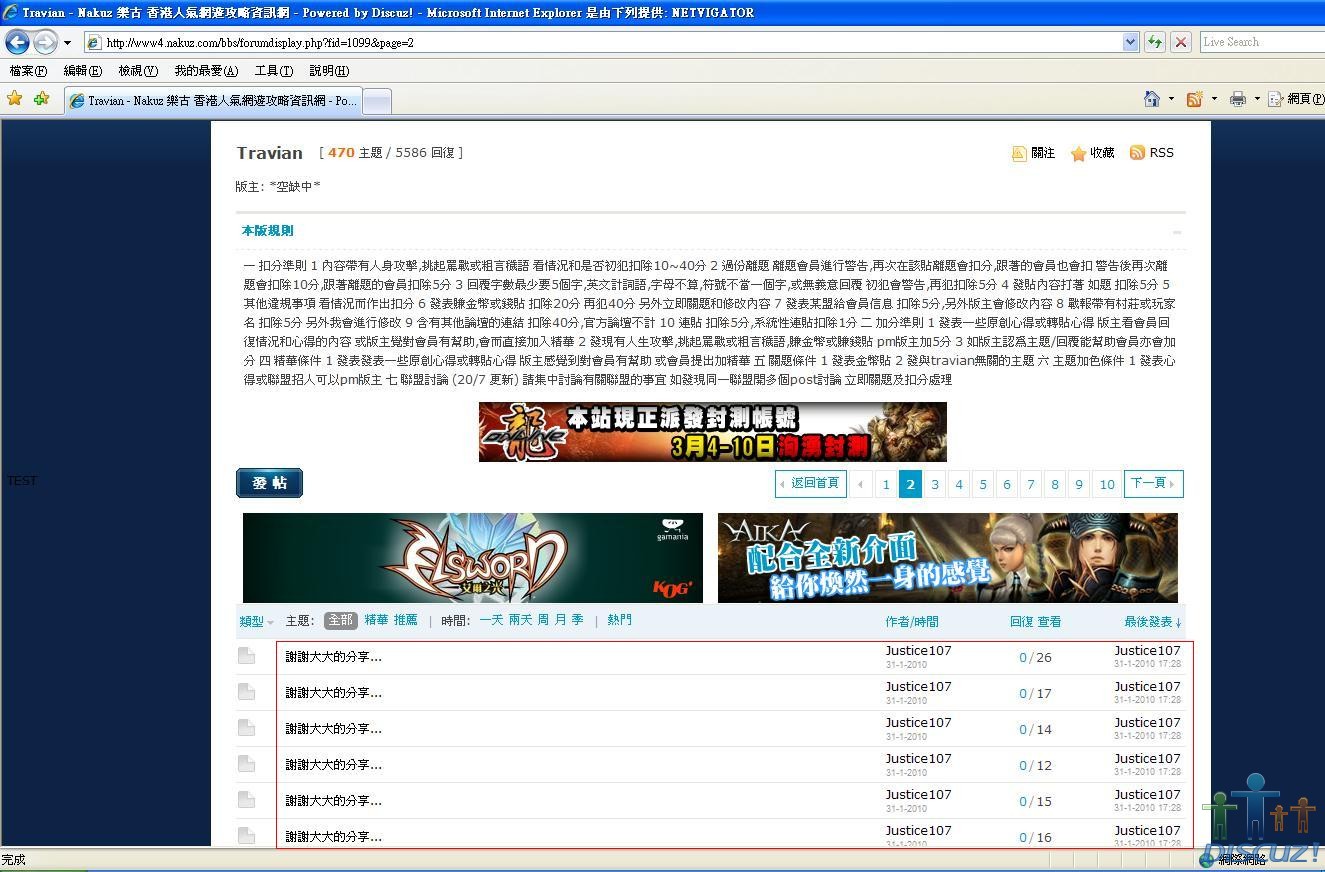Click the Add to Favorites icon

[x=41, y=99]
